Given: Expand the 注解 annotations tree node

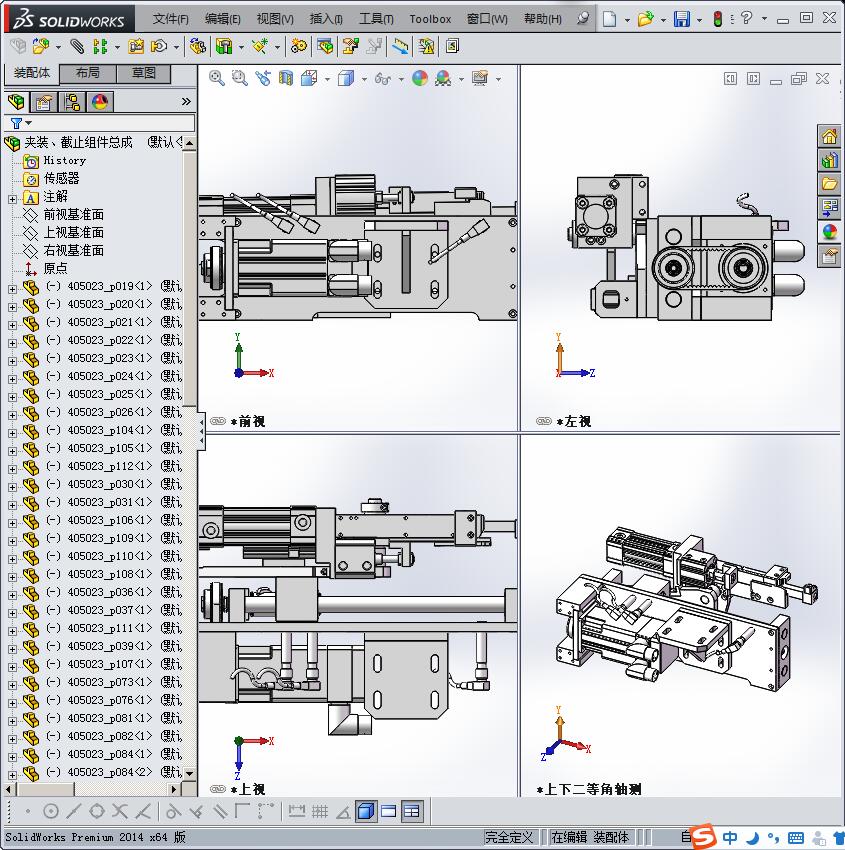Looking at the screenshot, I should click(x=12, y=197).
